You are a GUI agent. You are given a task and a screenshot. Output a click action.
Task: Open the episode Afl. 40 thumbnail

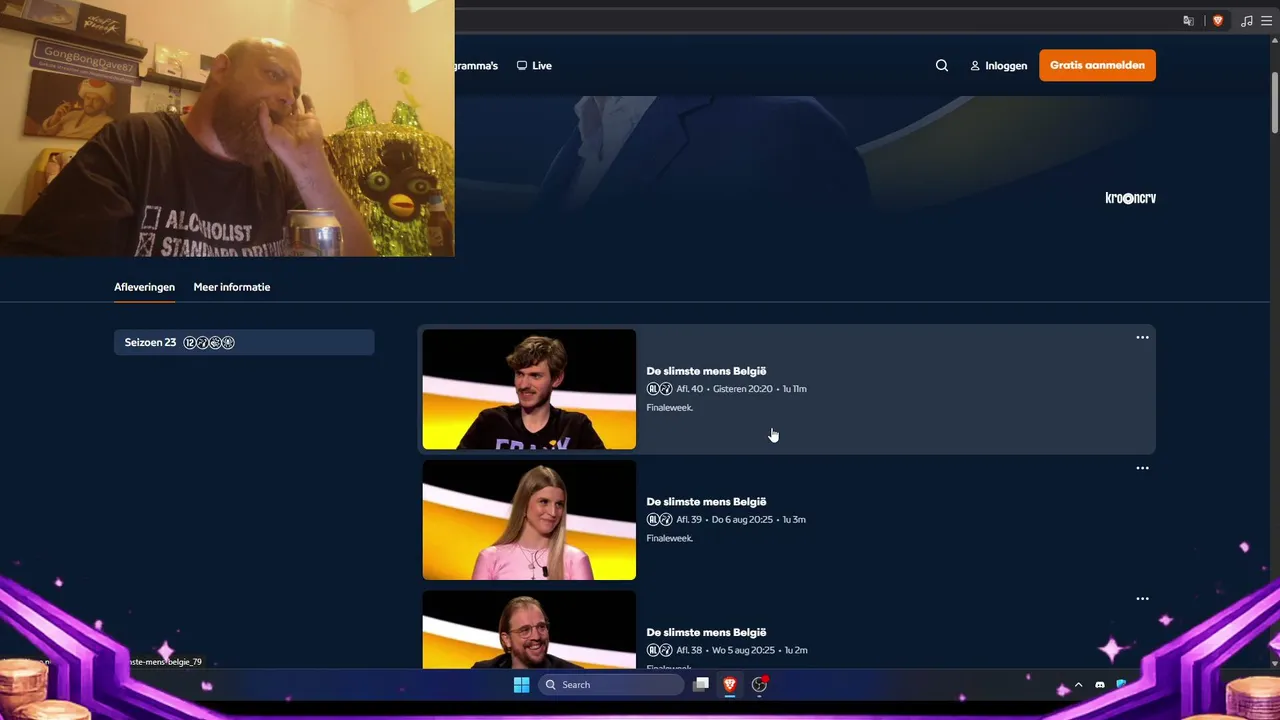[529, 389]
